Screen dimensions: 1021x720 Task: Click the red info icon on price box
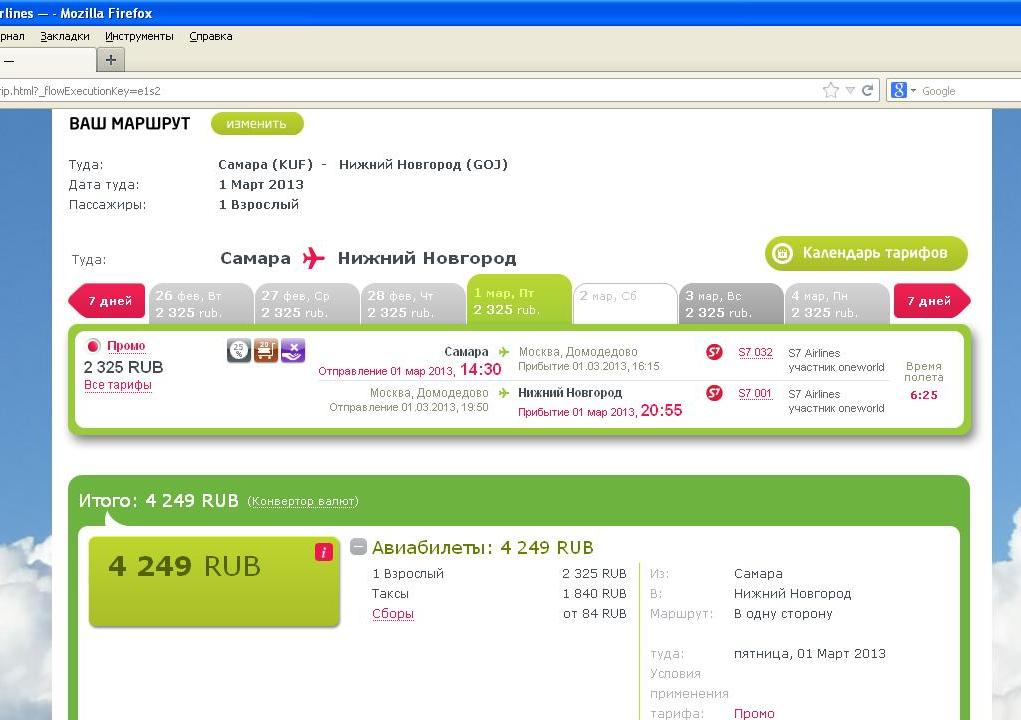(323, 552)
